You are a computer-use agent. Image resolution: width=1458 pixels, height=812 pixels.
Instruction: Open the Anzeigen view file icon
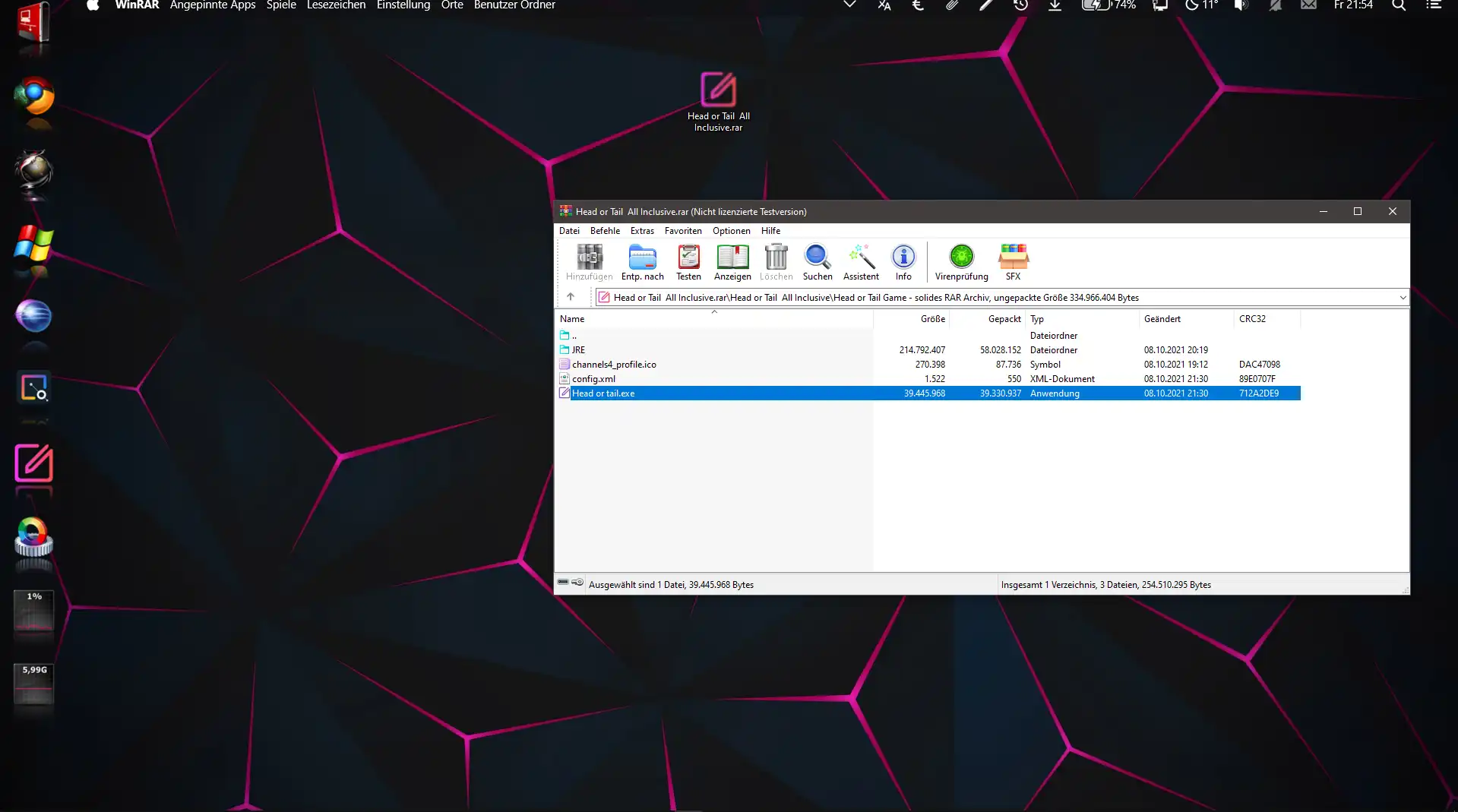click(x=732, y=262)
